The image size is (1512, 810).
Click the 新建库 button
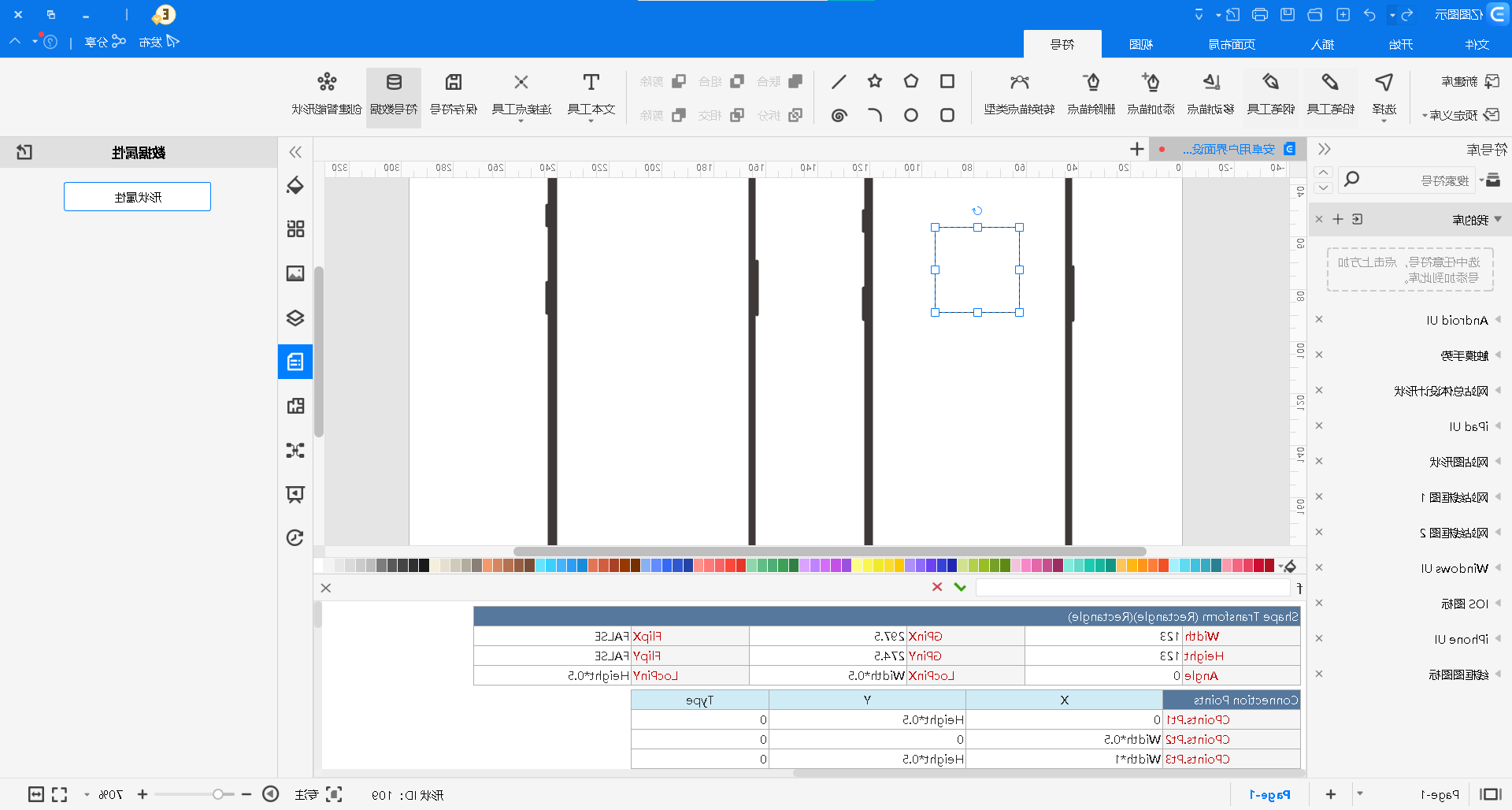coord(1469,81)
